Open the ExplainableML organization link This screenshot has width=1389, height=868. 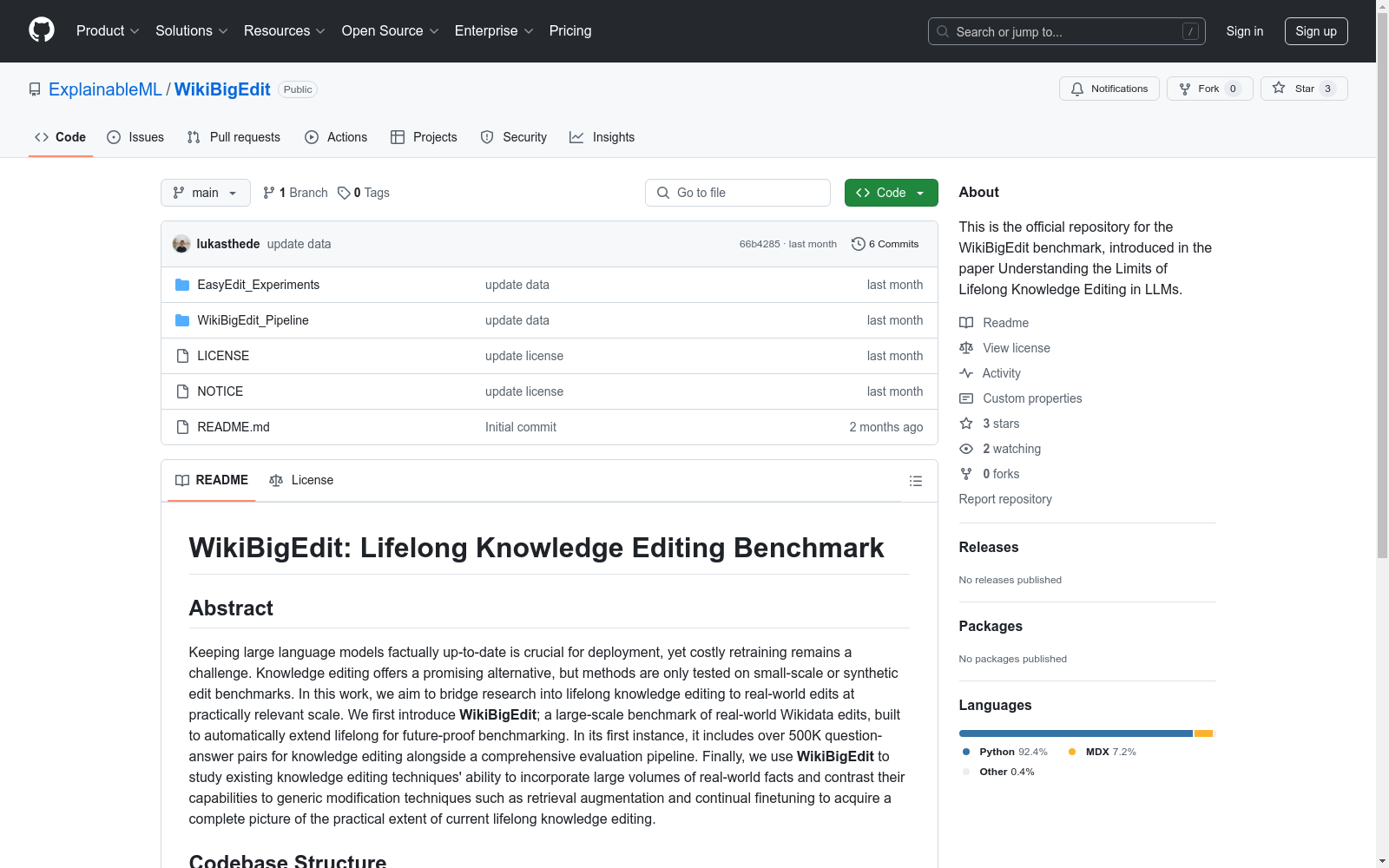pyautogui.click(x=105, y=89)
